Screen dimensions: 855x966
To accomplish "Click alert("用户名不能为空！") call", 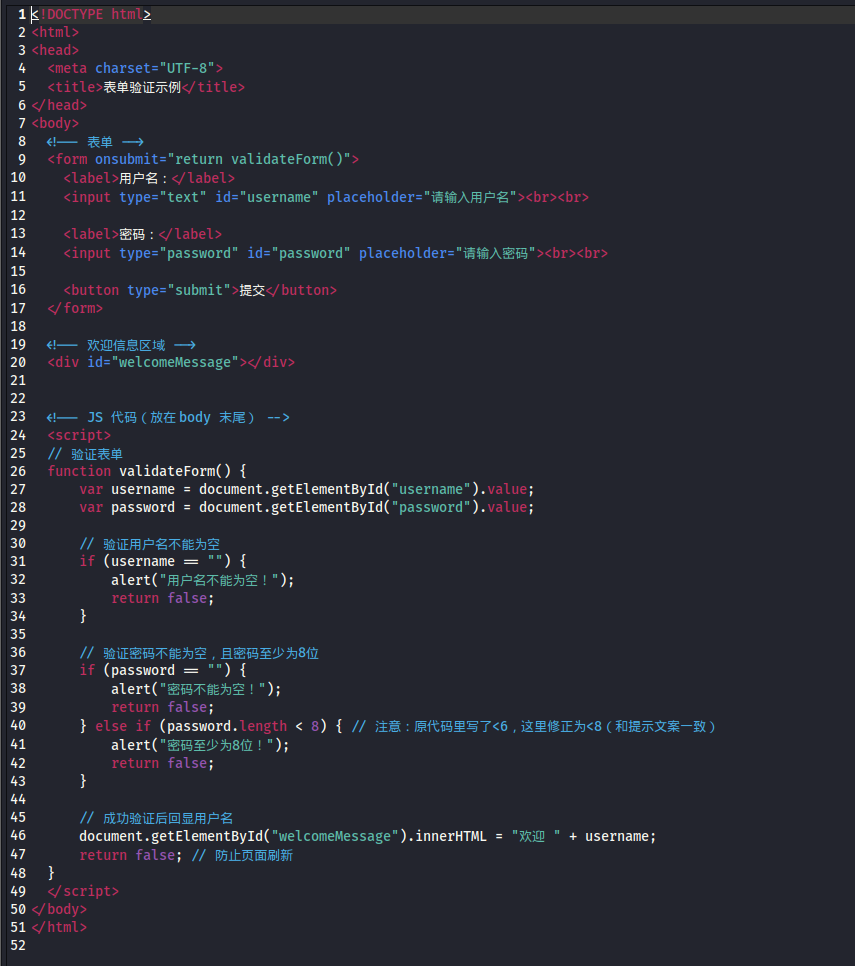I will (203, 580).
